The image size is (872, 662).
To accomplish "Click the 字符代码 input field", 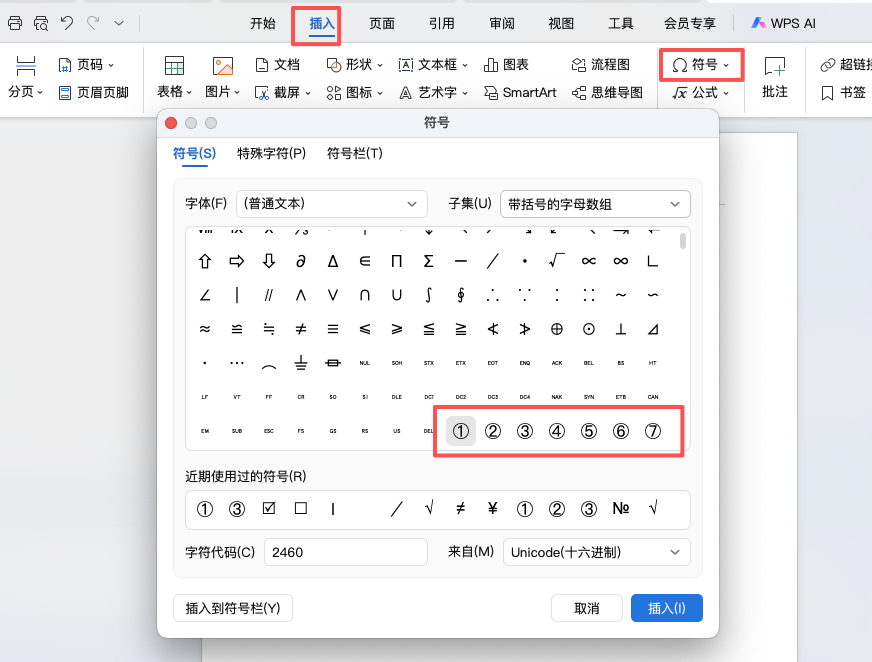I will click(x=345, y=552).
